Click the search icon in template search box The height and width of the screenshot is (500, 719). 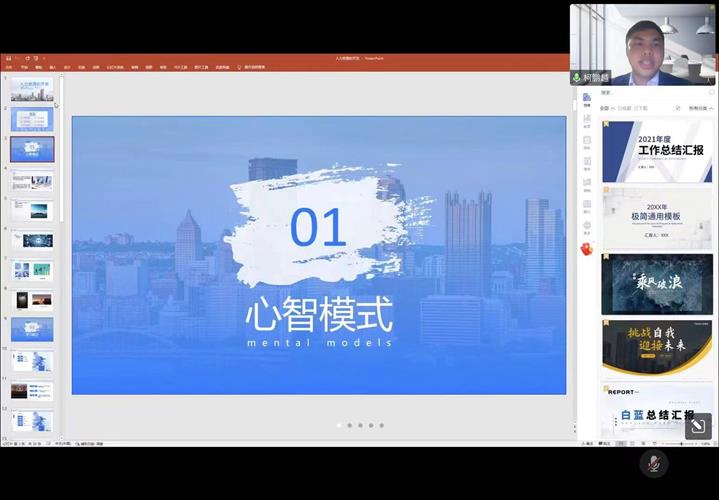[x=711, y=92]
